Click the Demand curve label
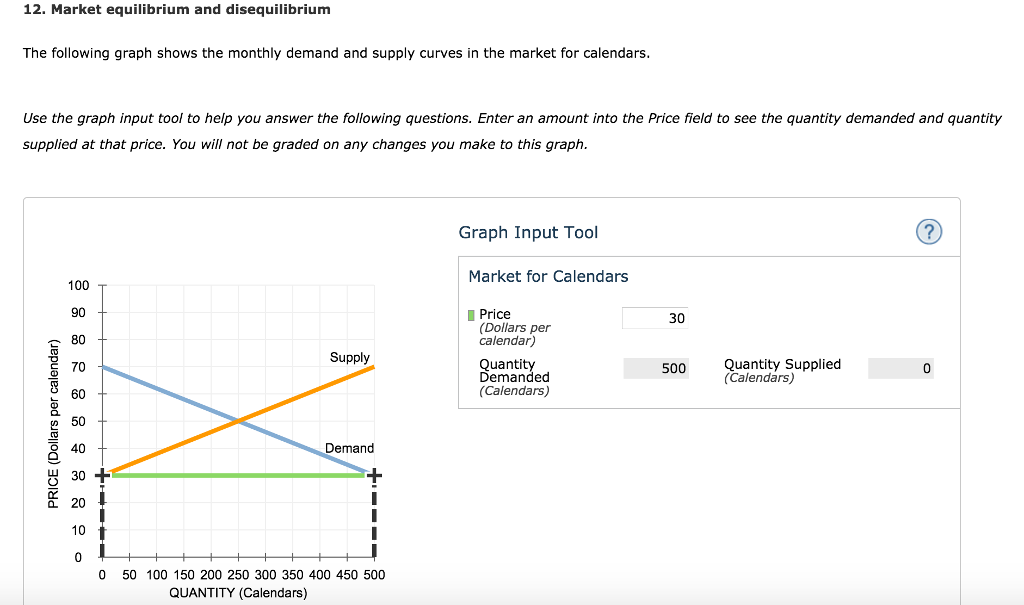Screen dimensions: 1024x605 [349, 448]
